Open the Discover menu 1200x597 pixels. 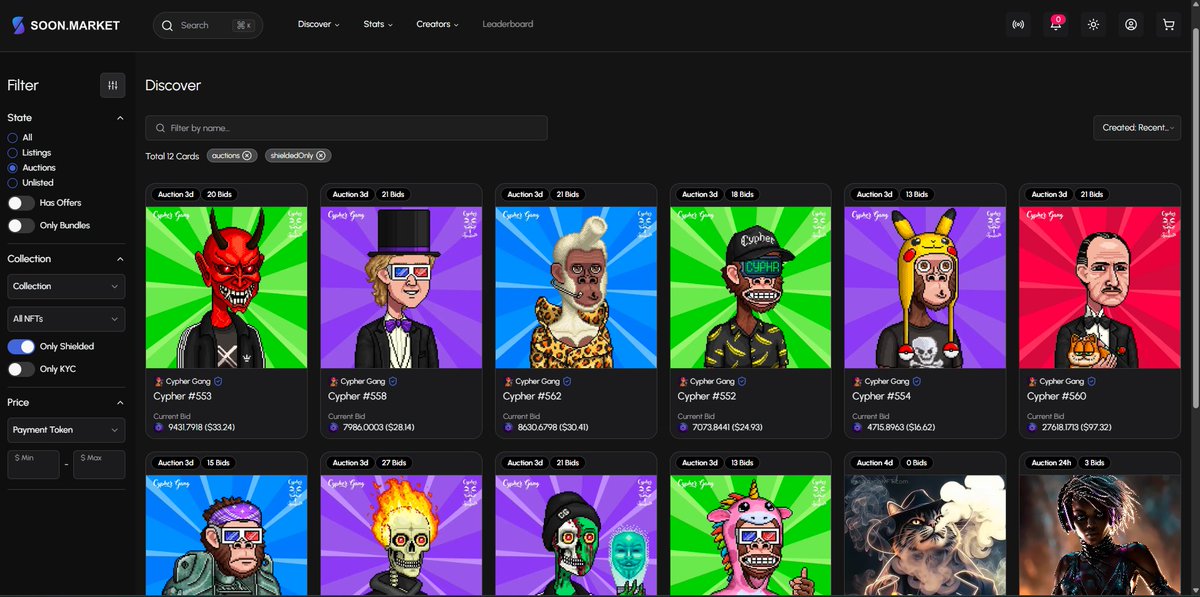[318, 25]
